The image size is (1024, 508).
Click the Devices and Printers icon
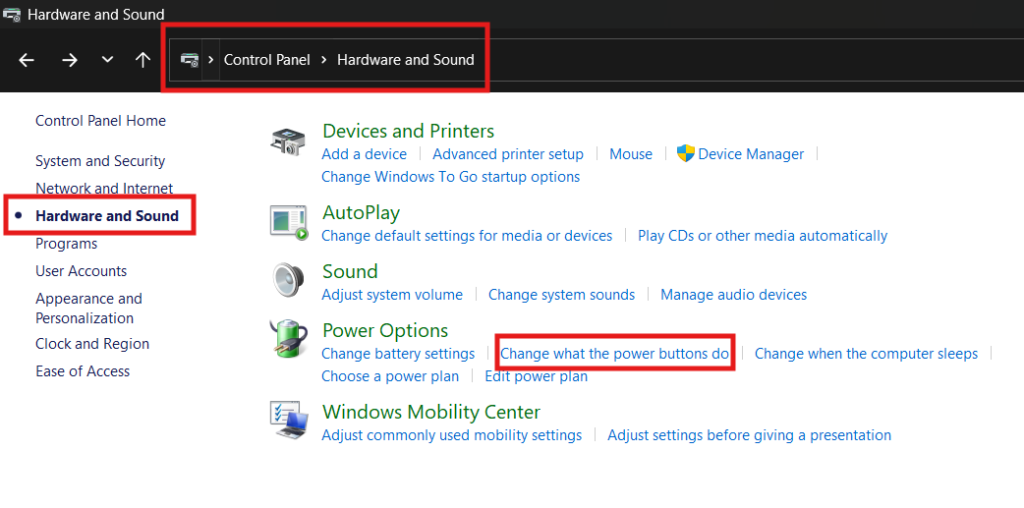pos(289,141)
